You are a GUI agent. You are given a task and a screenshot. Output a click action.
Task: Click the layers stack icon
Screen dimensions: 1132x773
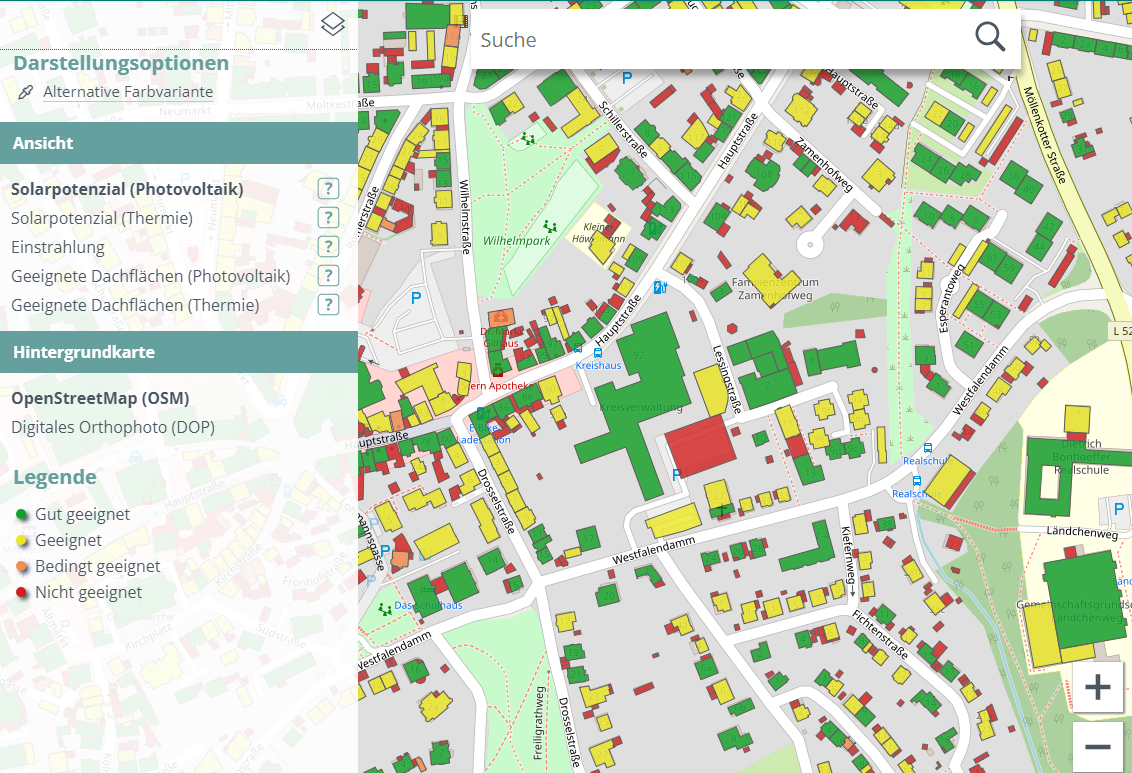[x=333, y=24]
